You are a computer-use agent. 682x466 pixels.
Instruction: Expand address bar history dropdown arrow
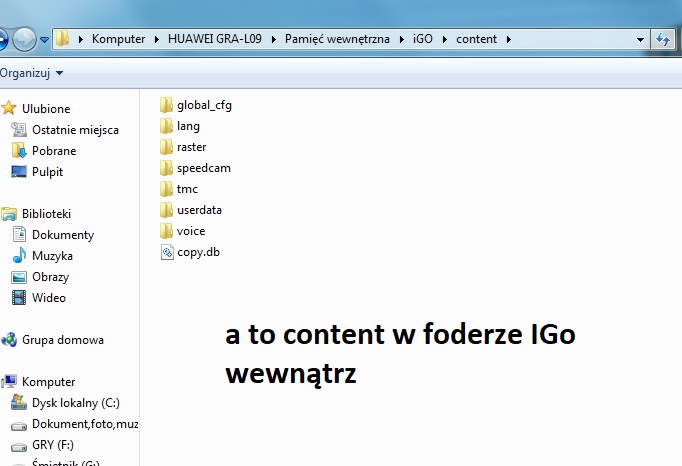tap(640, 39)
